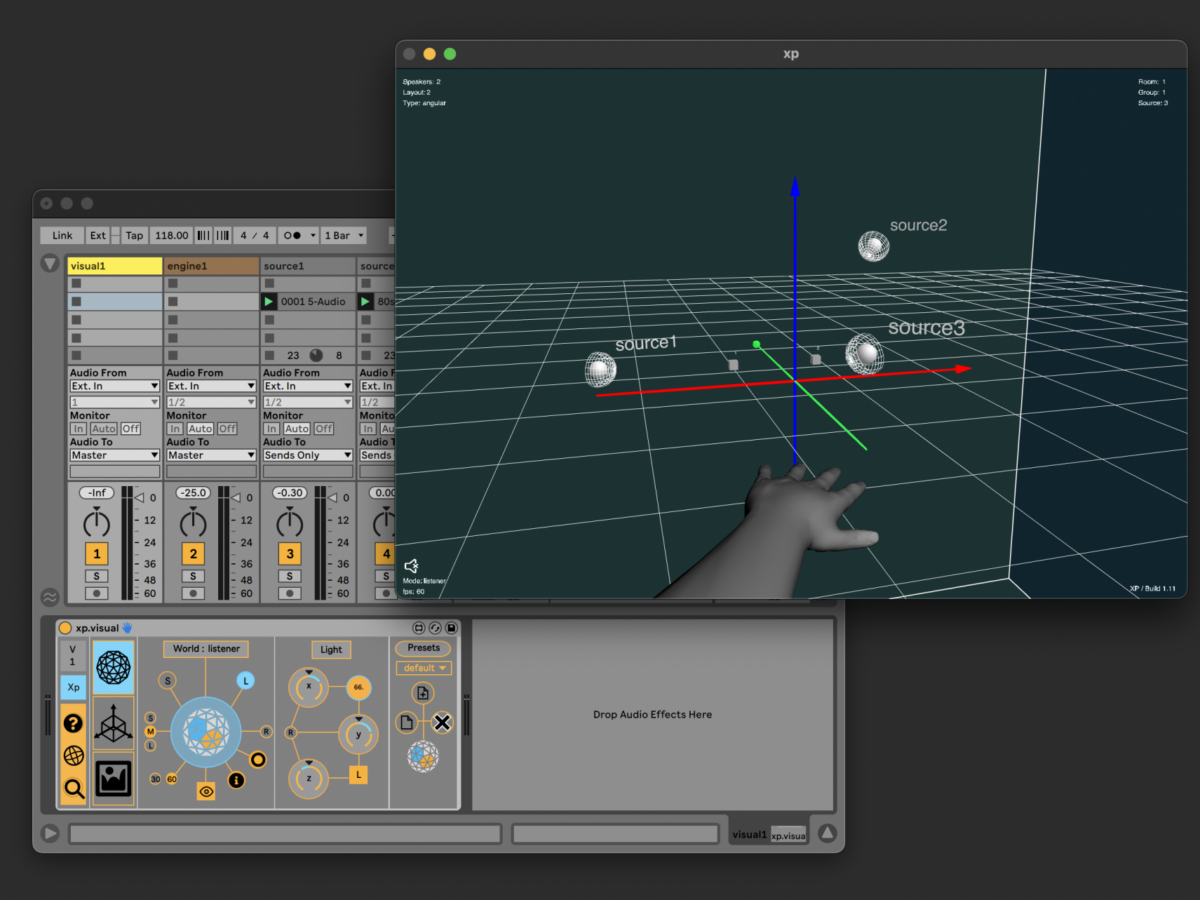Image resolution: width=1200 pixels, height=900 pixels.
Task: Select the image picture icon in xp.visual
Action: [113, 777]
